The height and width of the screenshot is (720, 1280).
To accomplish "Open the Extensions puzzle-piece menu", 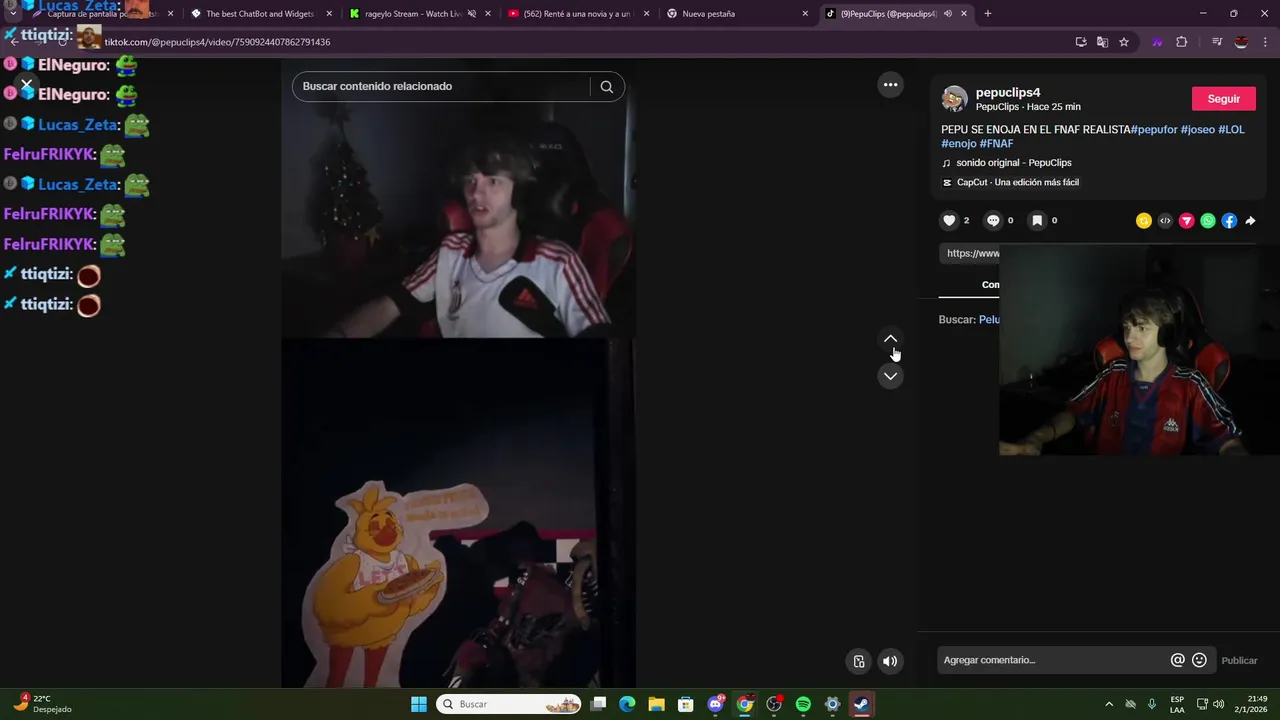I will pos(1182,42).
